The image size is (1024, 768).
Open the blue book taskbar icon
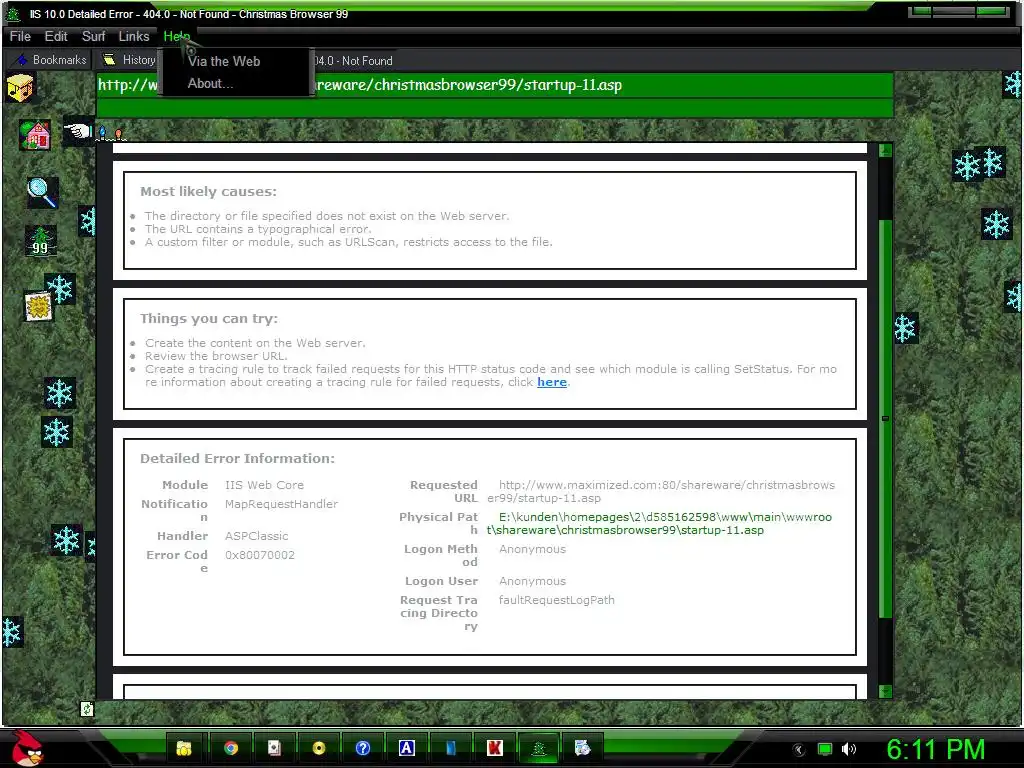(451, 748)
